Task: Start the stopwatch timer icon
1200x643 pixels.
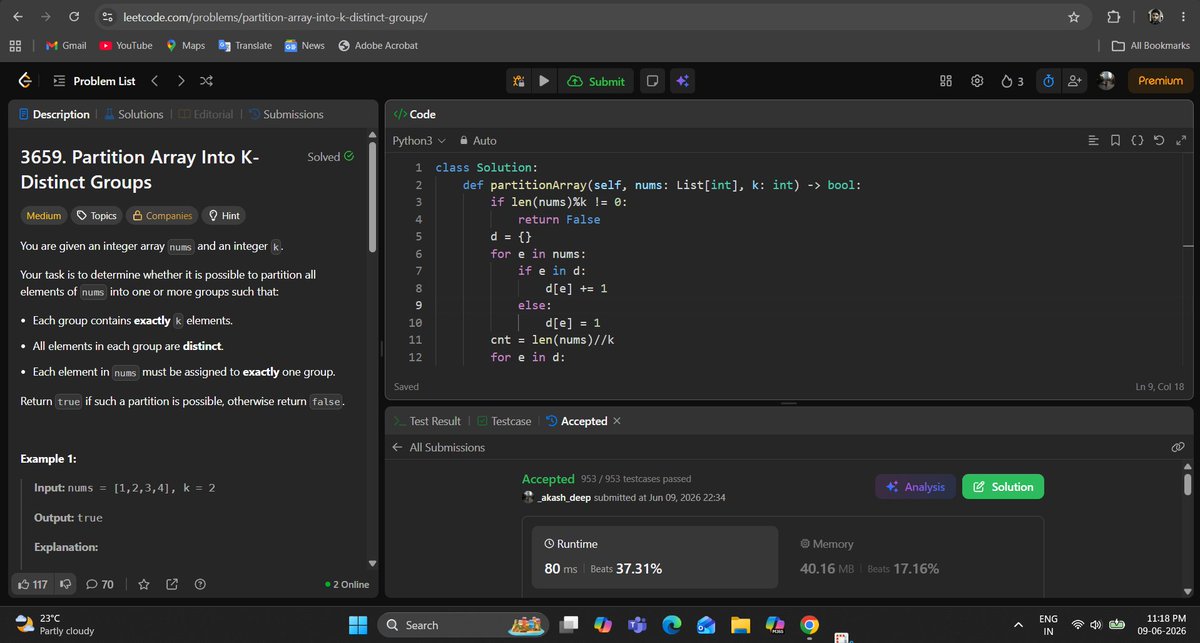Action: (1047, 81)
